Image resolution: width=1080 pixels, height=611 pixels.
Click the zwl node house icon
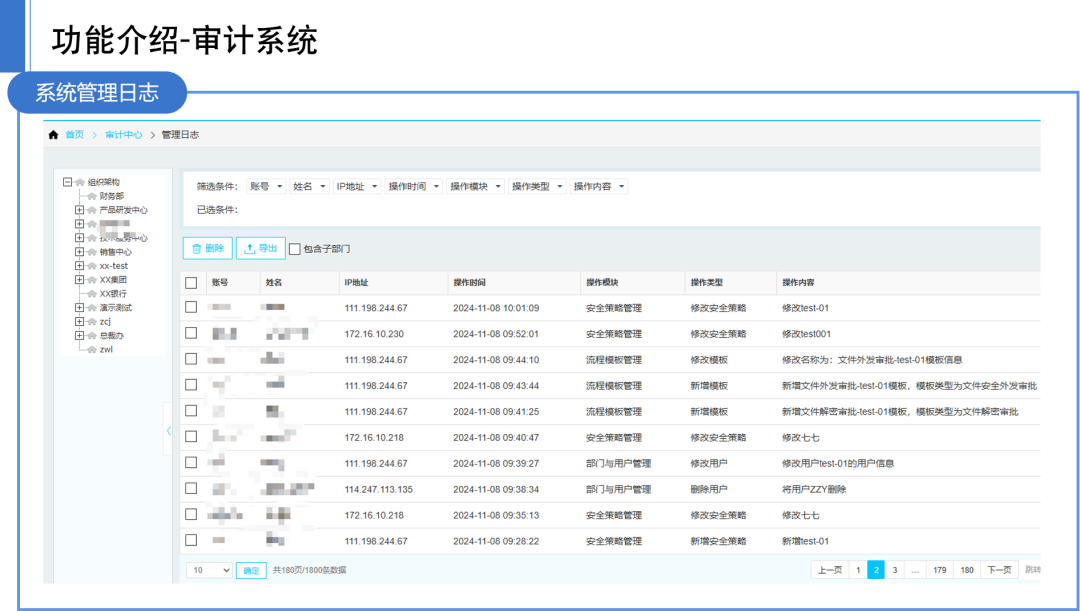[x=92, y=350]
